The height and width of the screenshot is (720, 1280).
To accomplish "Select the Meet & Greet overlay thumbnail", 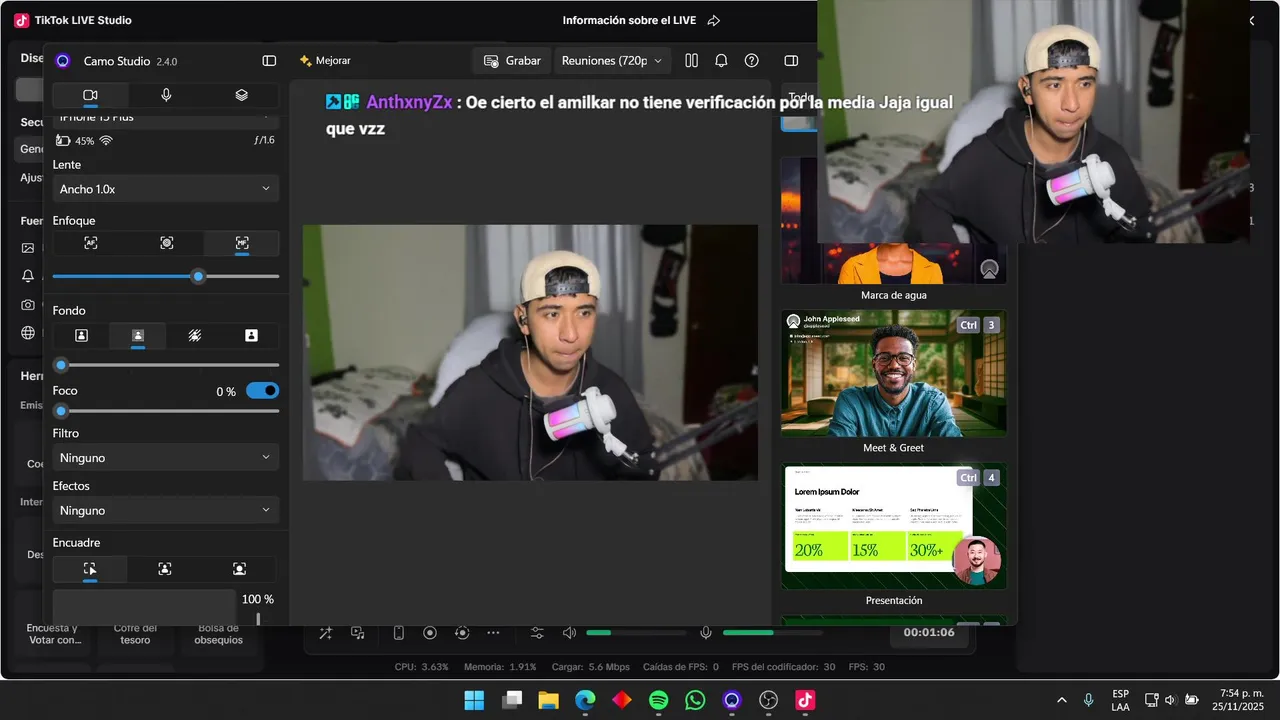I will pos(893,373).
